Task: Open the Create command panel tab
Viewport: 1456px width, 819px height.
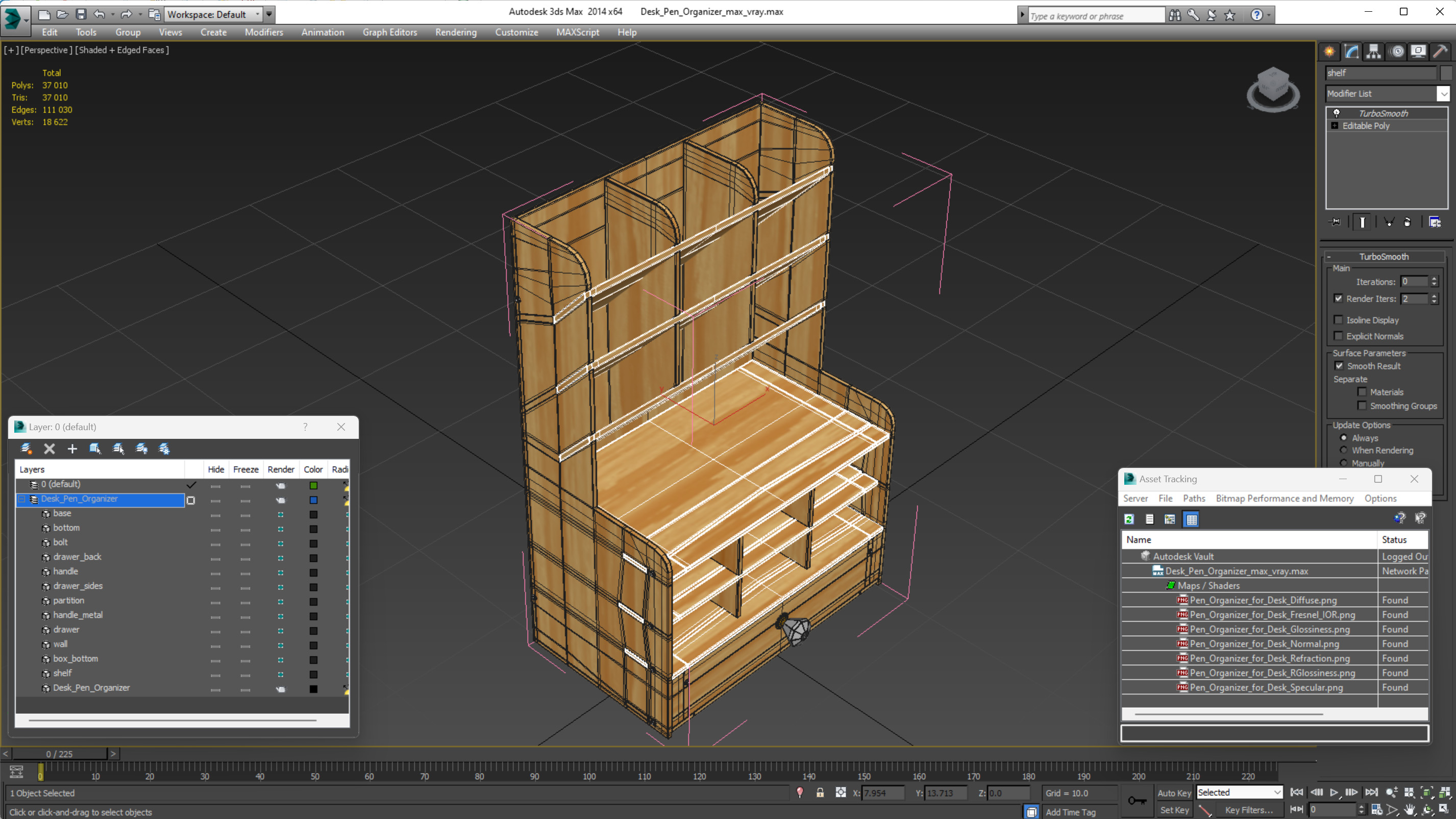Action: 1329,52
